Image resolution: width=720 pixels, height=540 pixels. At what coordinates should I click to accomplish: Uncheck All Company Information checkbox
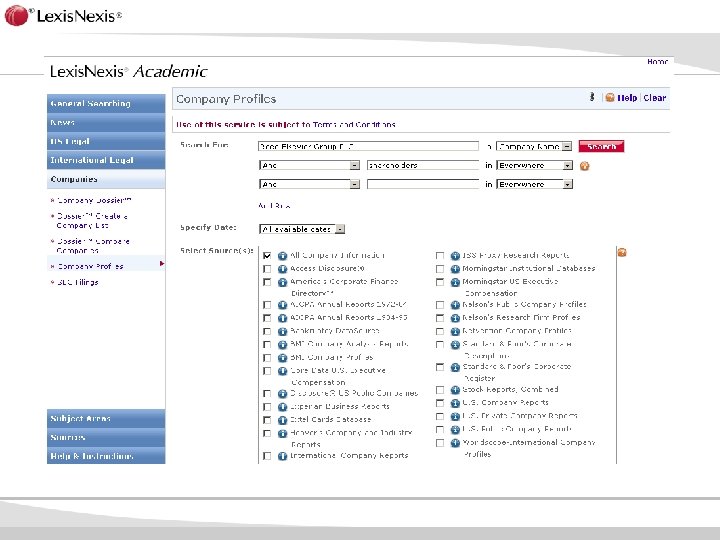(x=267, y=256)
